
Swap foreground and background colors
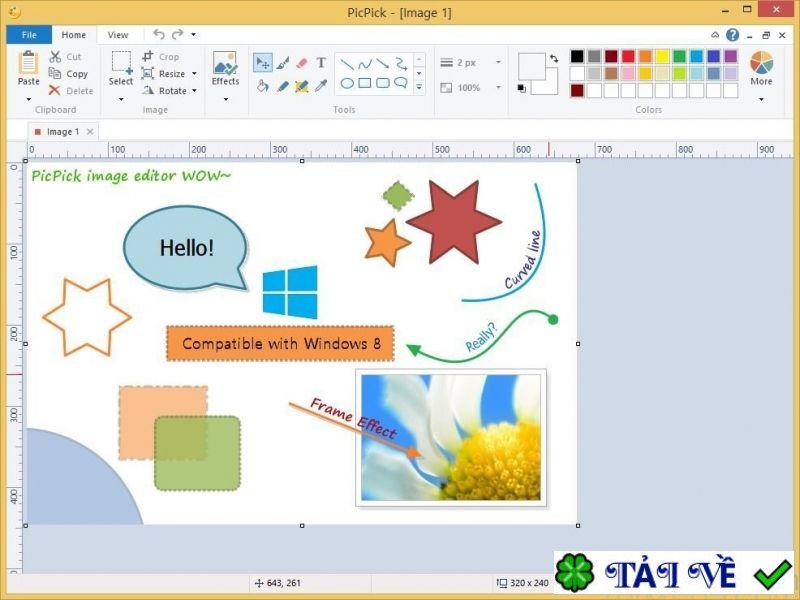pyautogui.click(x=553, y=59)
